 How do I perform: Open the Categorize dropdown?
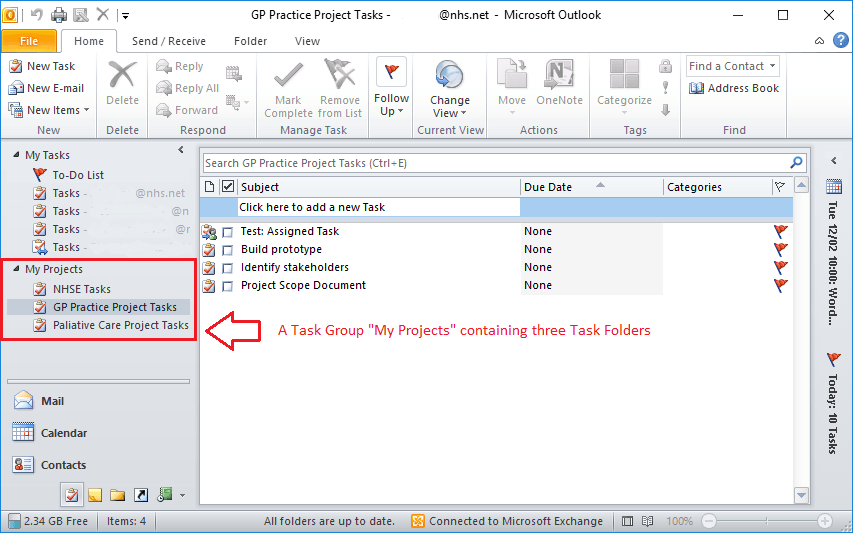[x=624, y=87]
